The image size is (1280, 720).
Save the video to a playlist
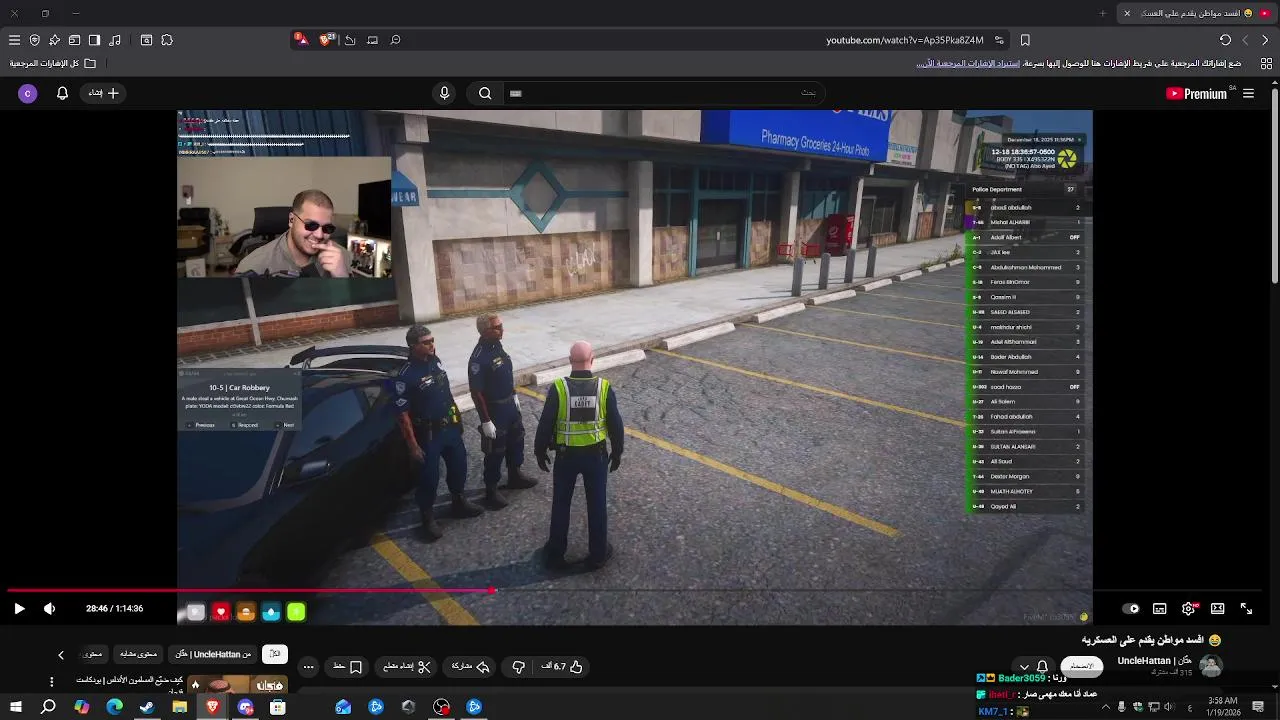tap(347, 666)
